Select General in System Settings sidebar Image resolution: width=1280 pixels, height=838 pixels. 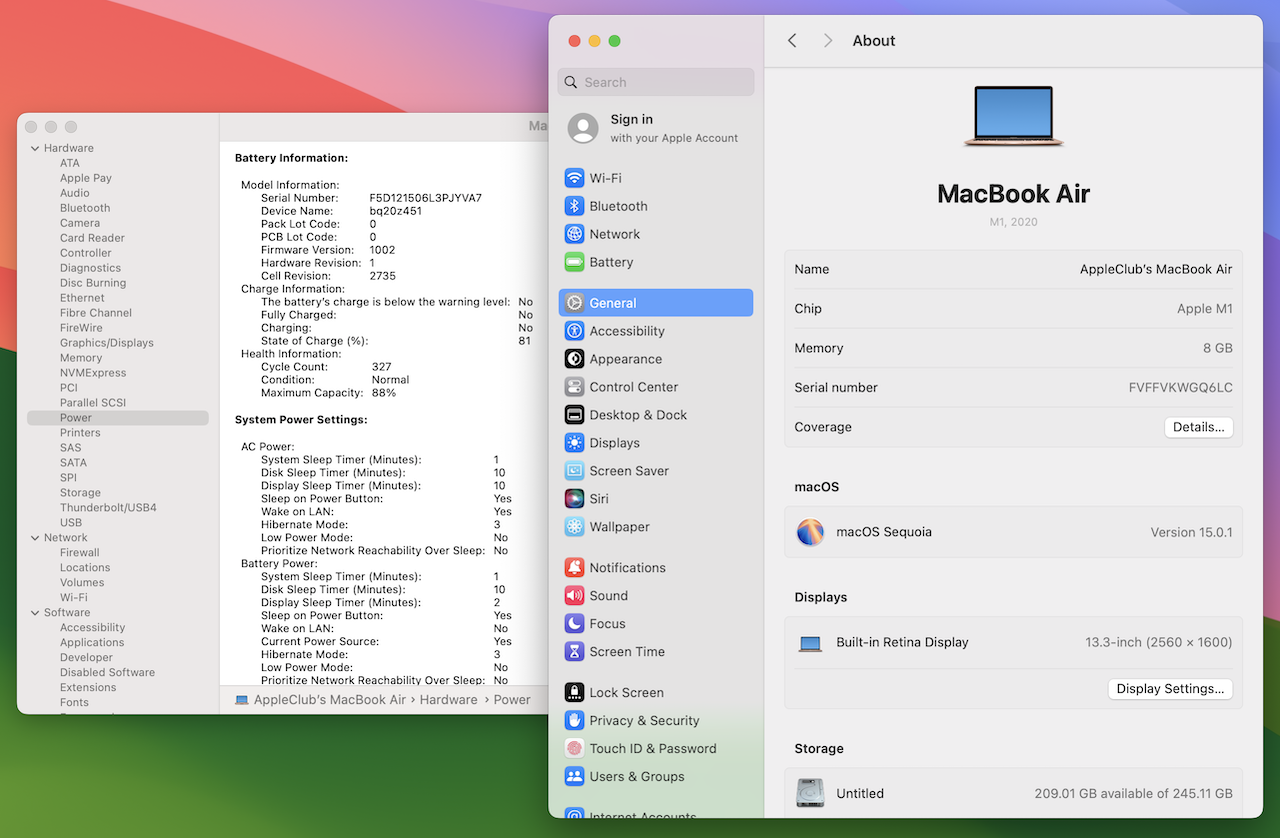[x=655, y=303]
